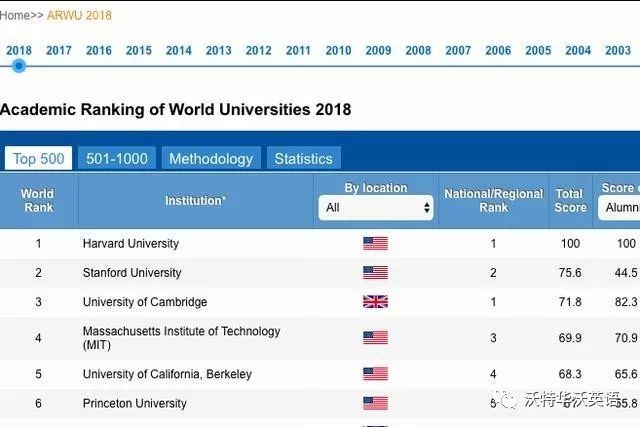The height and width of the screenshot is (427, 640).
Task: Open the By location 'All' dropdown
Action: pos(376,207)
